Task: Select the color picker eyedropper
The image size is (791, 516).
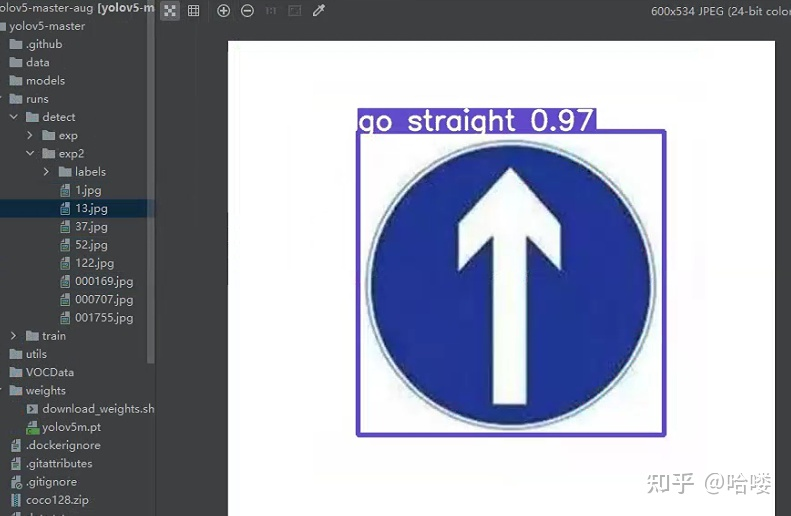Action: click(318, 11)
